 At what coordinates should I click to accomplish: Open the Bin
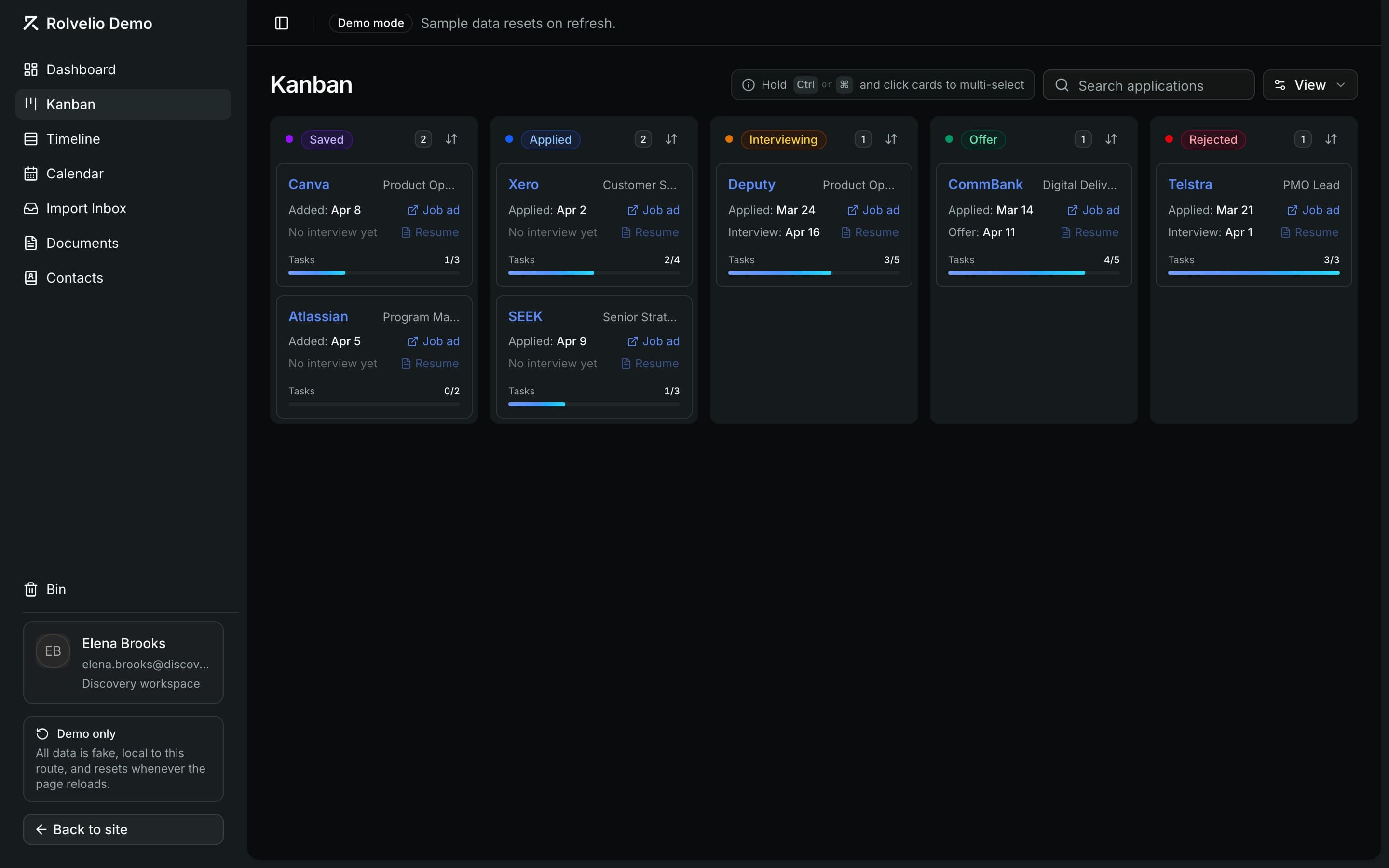(x=123, y=589)
